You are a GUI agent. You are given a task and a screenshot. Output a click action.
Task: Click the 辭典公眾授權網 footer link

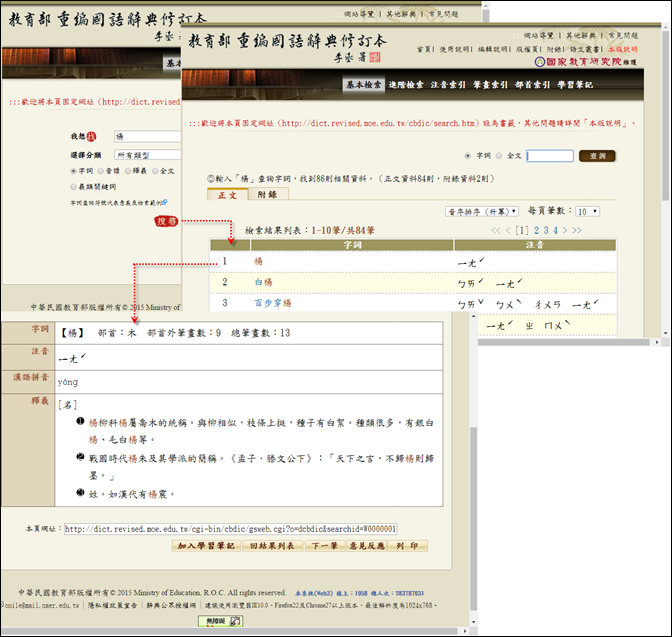171,605
